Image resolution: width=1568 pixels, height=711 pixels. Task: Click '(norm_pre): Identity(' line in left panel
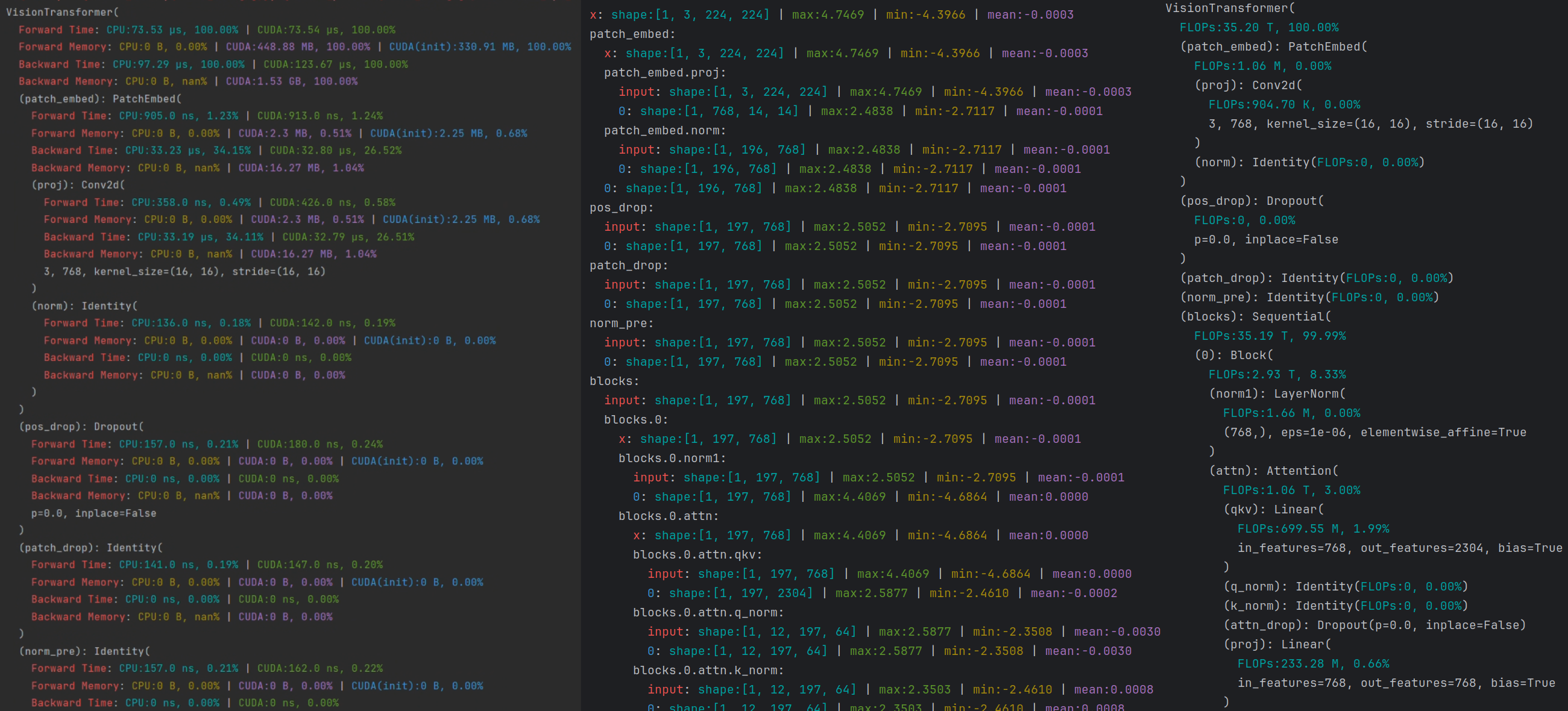coord(84,651)
